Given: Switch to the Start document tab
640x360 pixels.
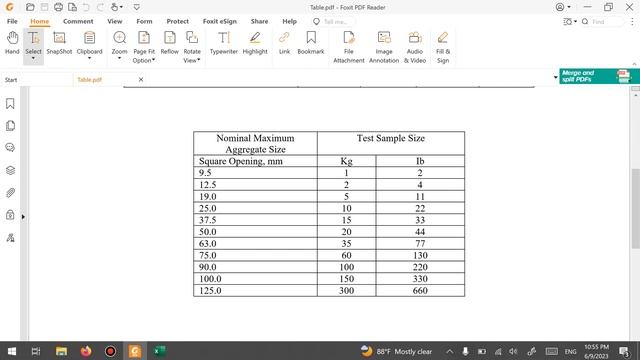Looking at the screenshot, I should 11,80.
